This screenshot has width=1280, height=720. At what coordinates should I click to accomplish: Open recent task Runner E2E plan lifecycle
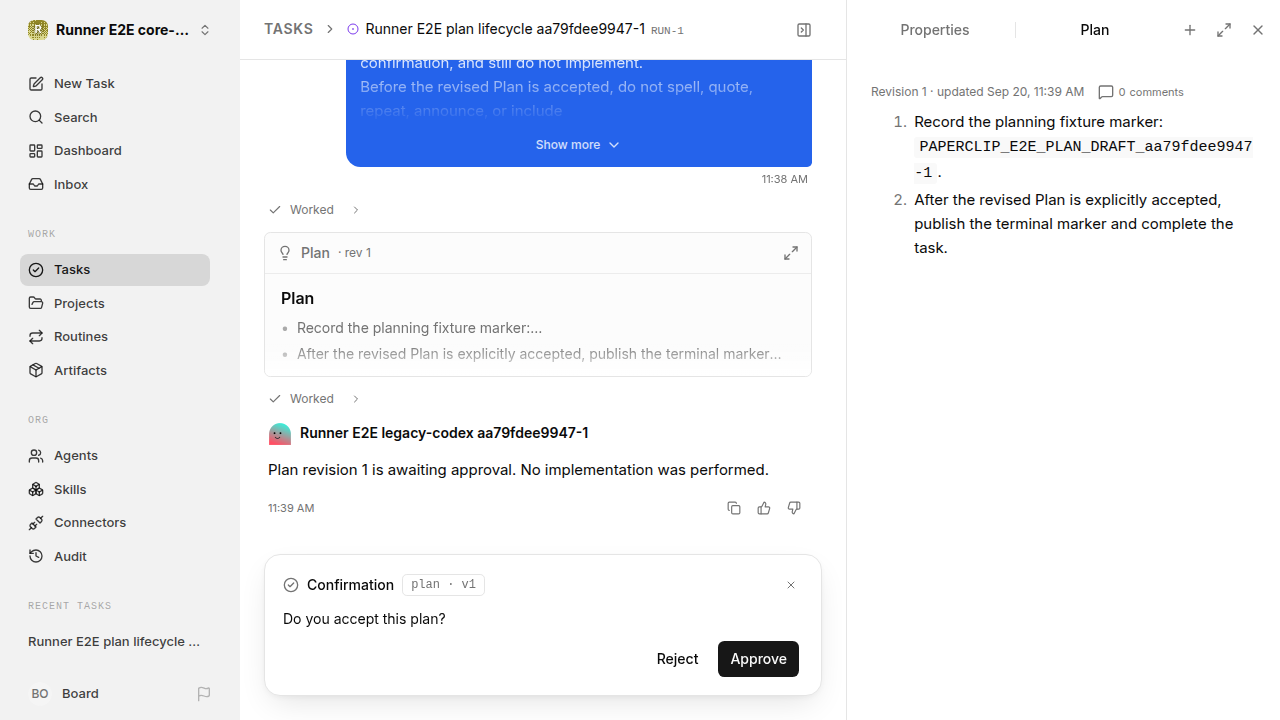115,641
